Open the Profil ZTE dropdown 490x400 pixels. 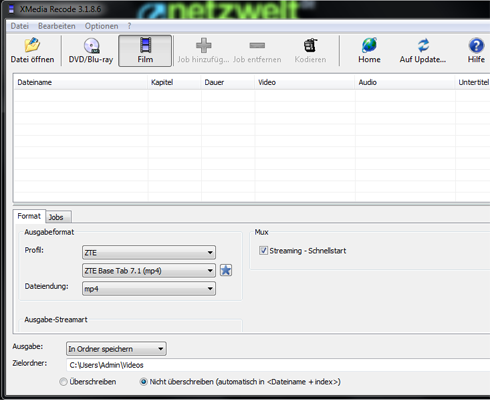point(149,252)
